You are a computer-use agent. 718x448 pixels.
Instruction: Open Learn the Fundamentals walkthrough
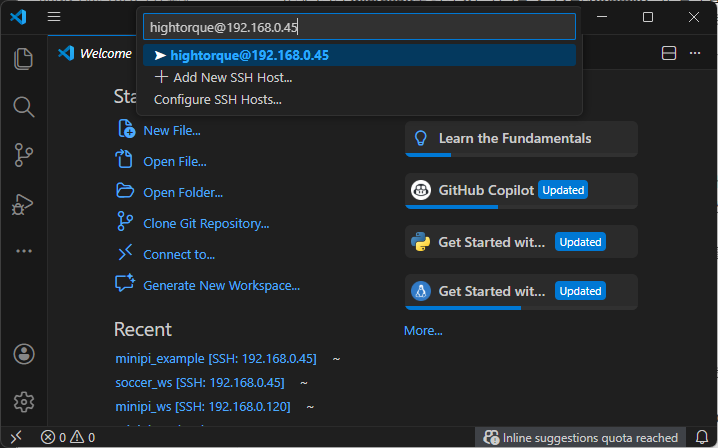pyautogui.click(x=521, y=139)
